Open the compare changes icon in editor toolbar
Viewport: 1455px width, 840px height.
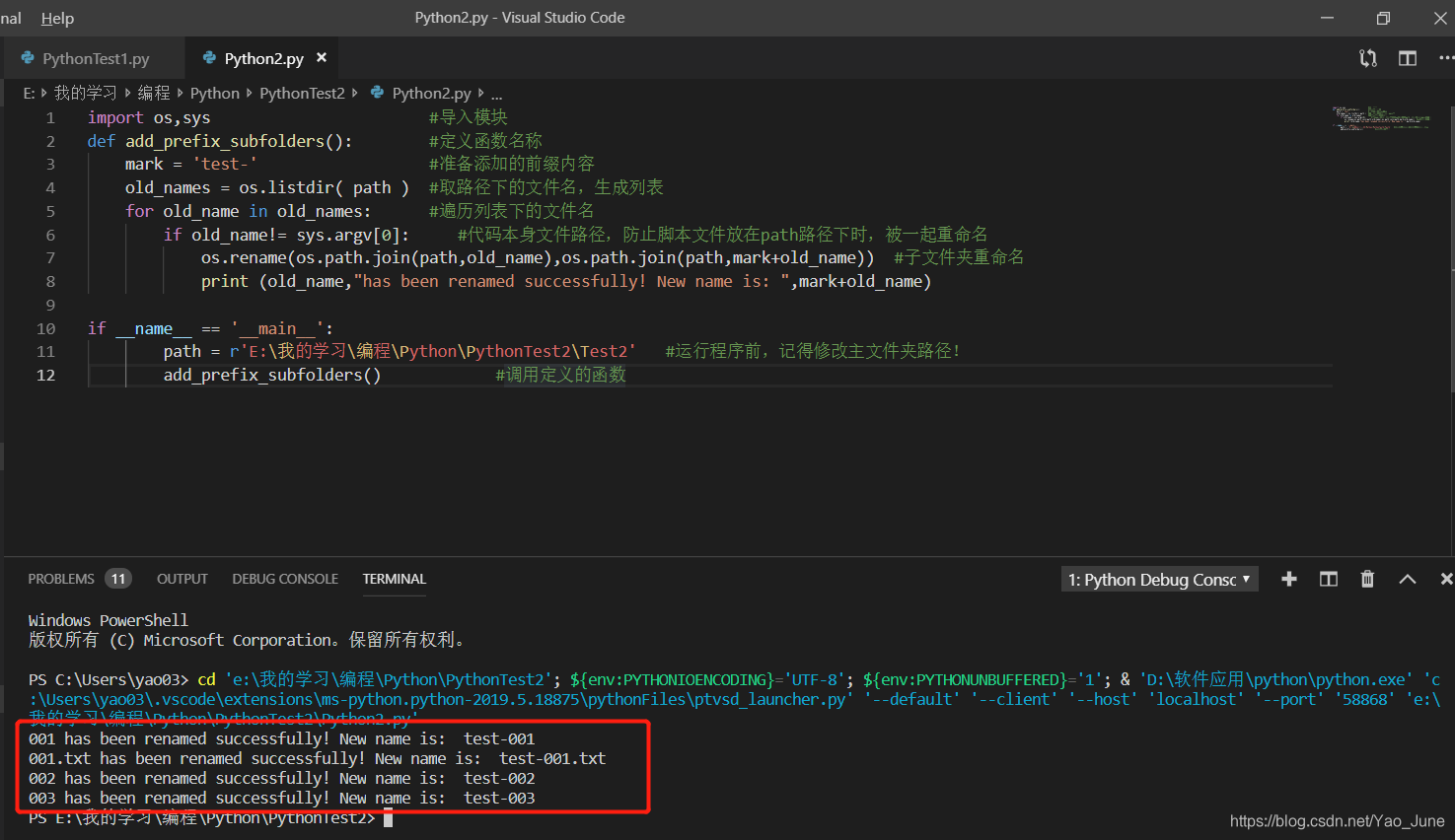(x=1368, y=58)
